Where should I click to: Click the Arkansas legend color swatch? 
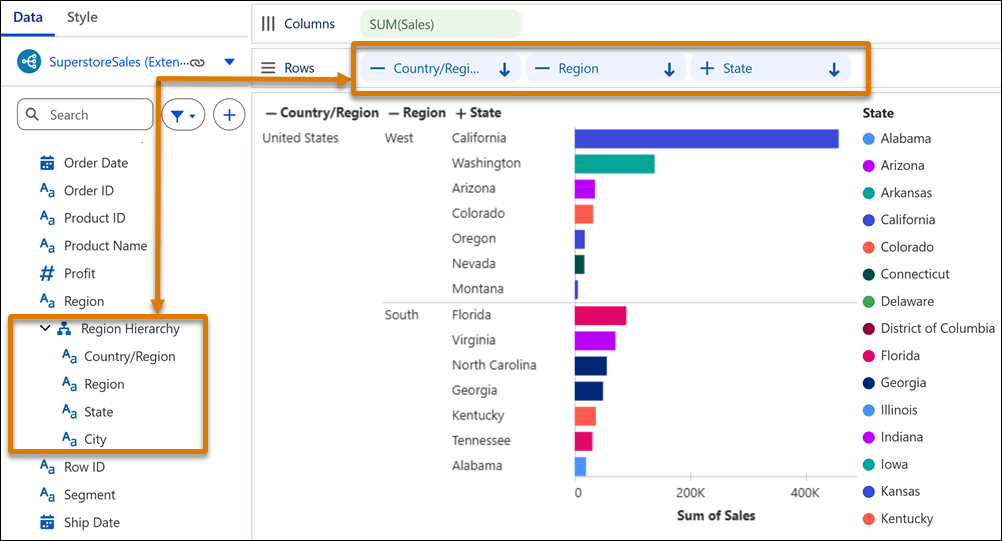click(868, 193)
